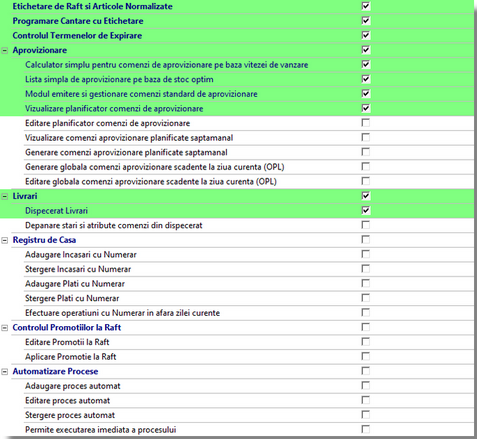The width and height of the screenshot is (477, 439).
Task: Enable the Automatizare Procese checkbox
Action: (366, 371)
